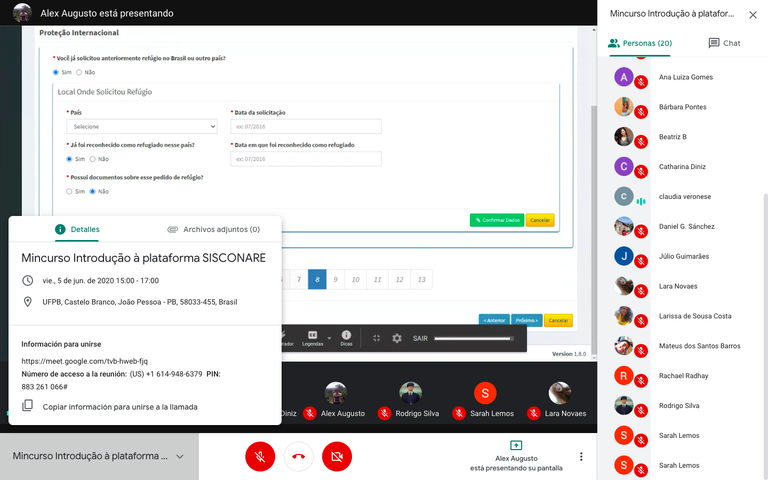Click Ana Luiza Gomes muted mic icon
The image size is (768, 480).
641,83
